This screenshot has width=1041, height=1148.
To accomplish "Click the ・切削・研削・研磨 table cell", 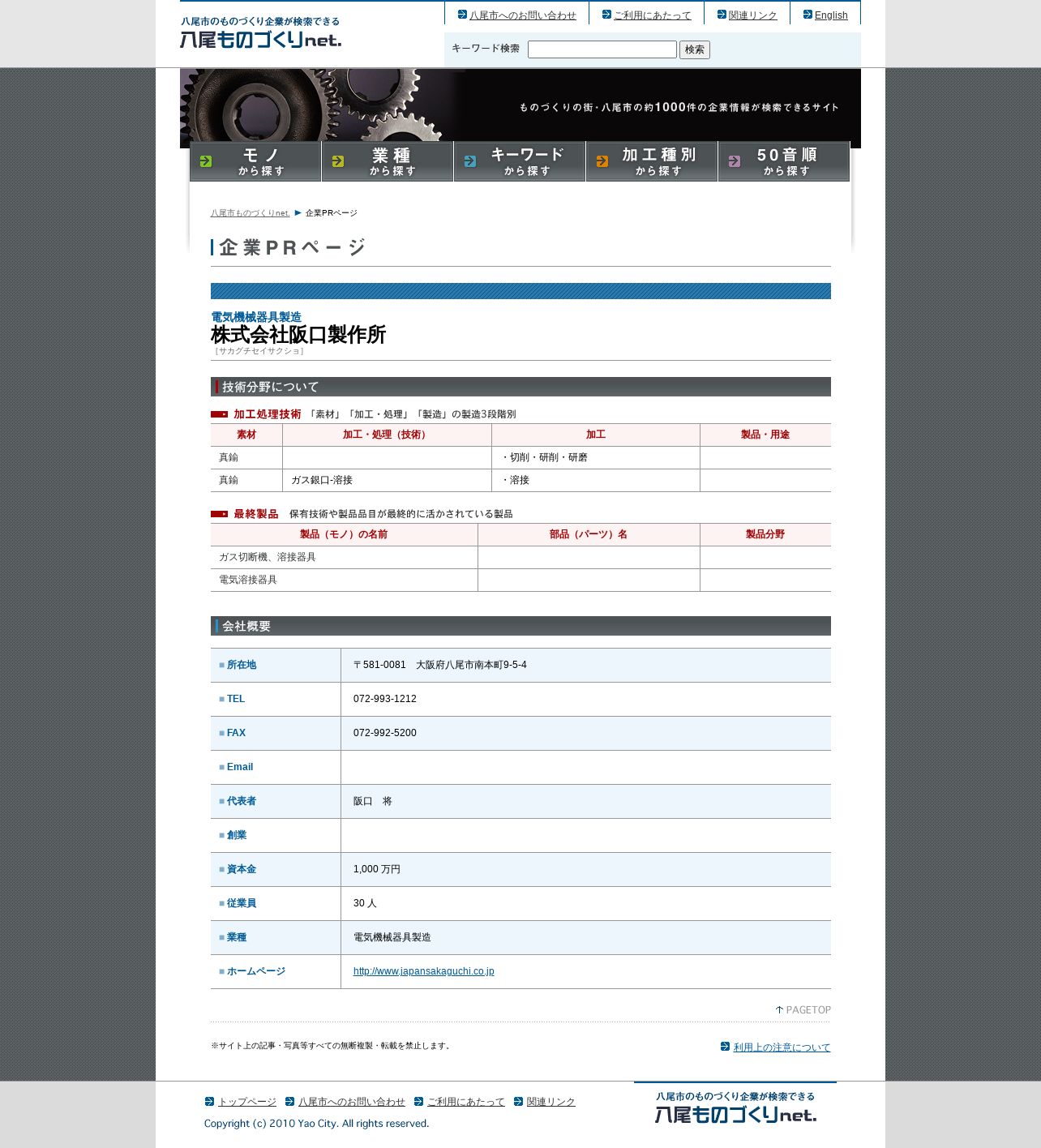I will coord(596,457).
